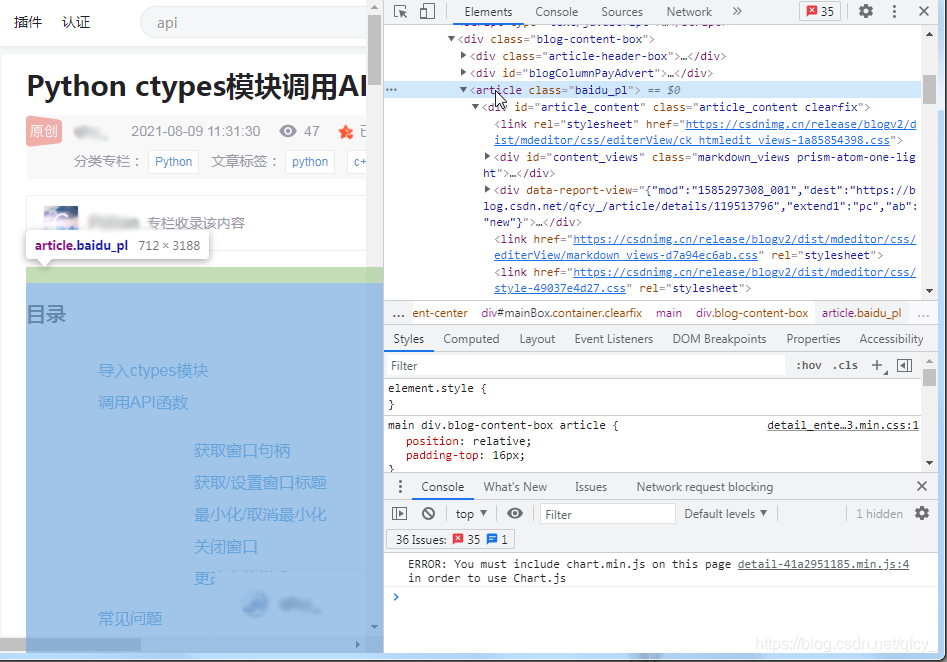Close the console drawer

tap(922, 486)
